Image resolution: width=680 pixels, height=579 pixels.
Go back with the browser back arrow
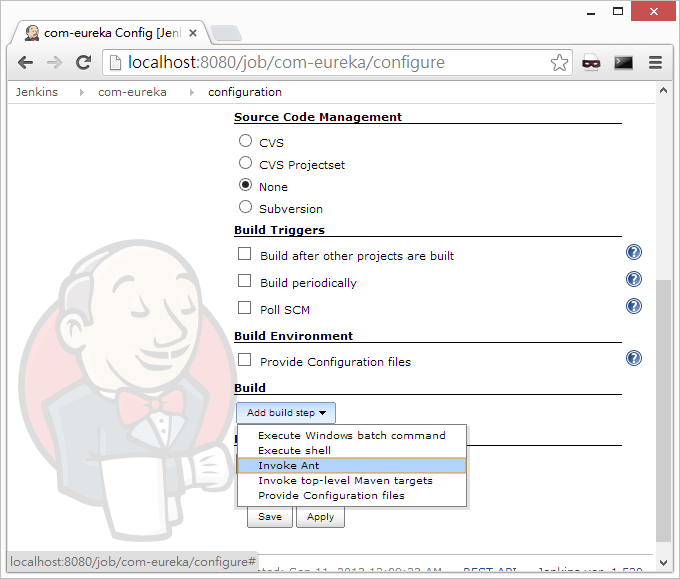[x=26, y=62]
